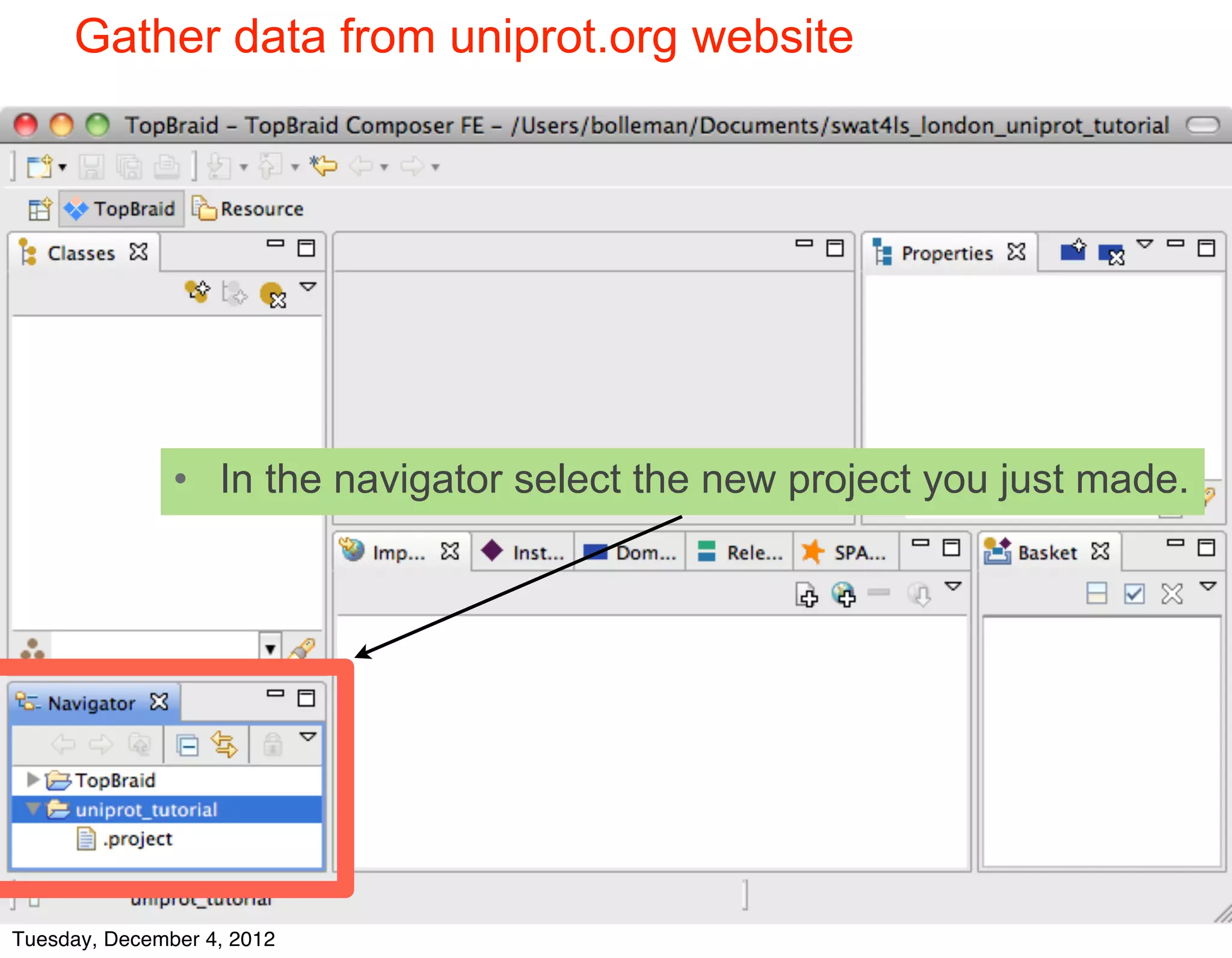The width and height of the screenshot is (1232, 958).
Task: Select the .project file
Action: pos(137,839)
